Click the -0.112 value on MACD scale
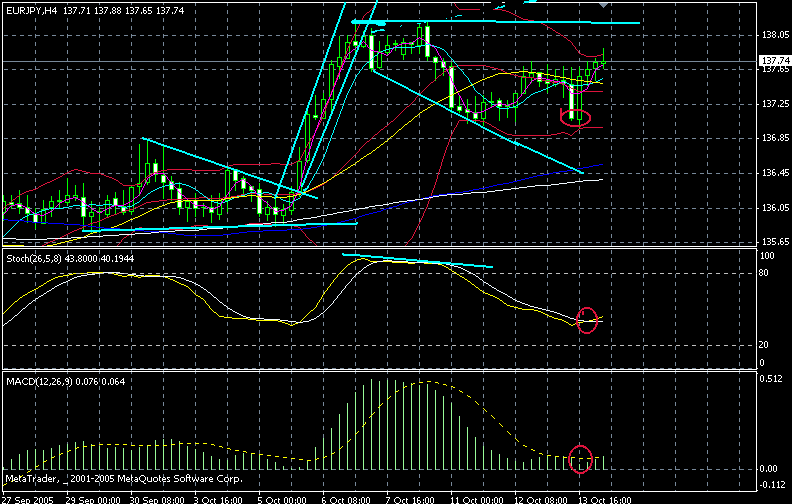Screen dimensions: 792x504 click(x=771, y=485)
